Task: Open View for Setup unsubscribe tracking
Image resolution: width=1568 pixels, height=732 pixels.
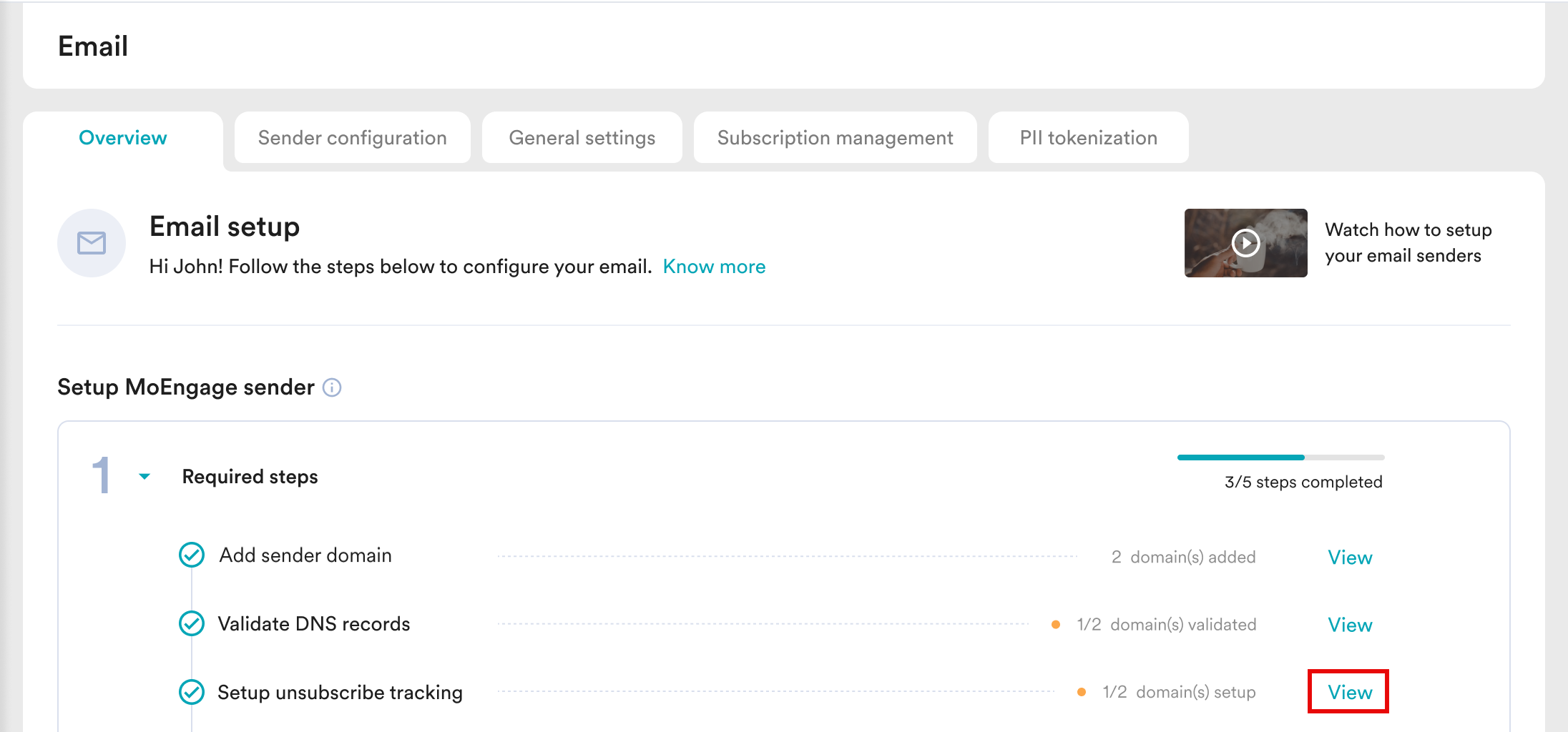Action: pyautogui.click(x=1350, y=692)
